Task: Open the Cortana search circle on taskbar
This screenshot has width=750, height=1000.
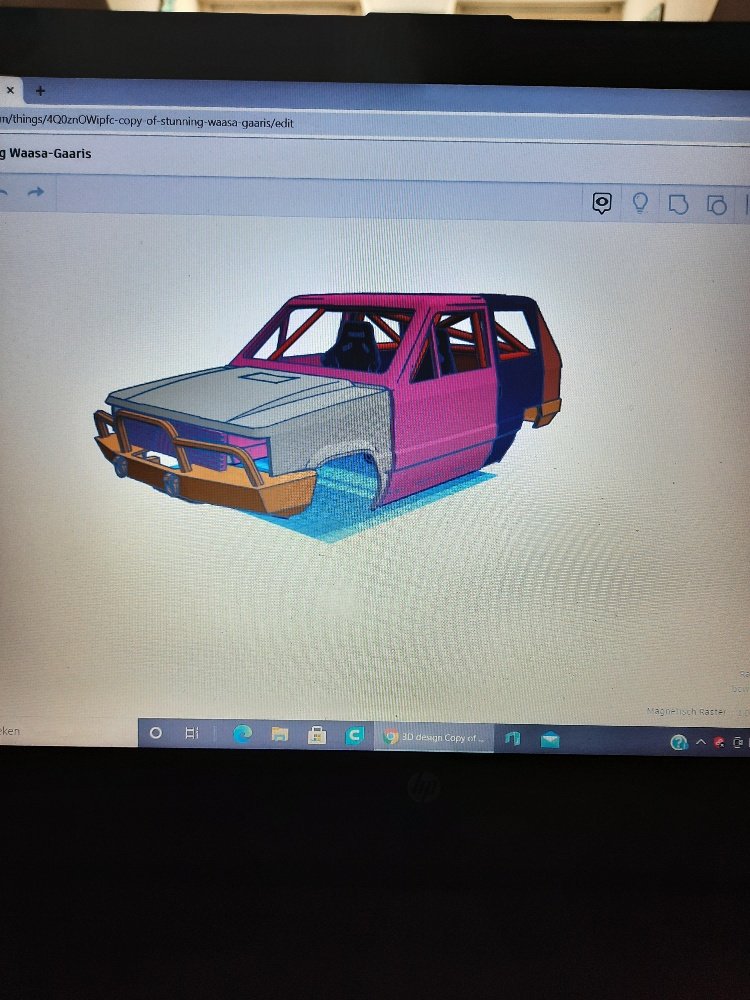Action: 155,734
